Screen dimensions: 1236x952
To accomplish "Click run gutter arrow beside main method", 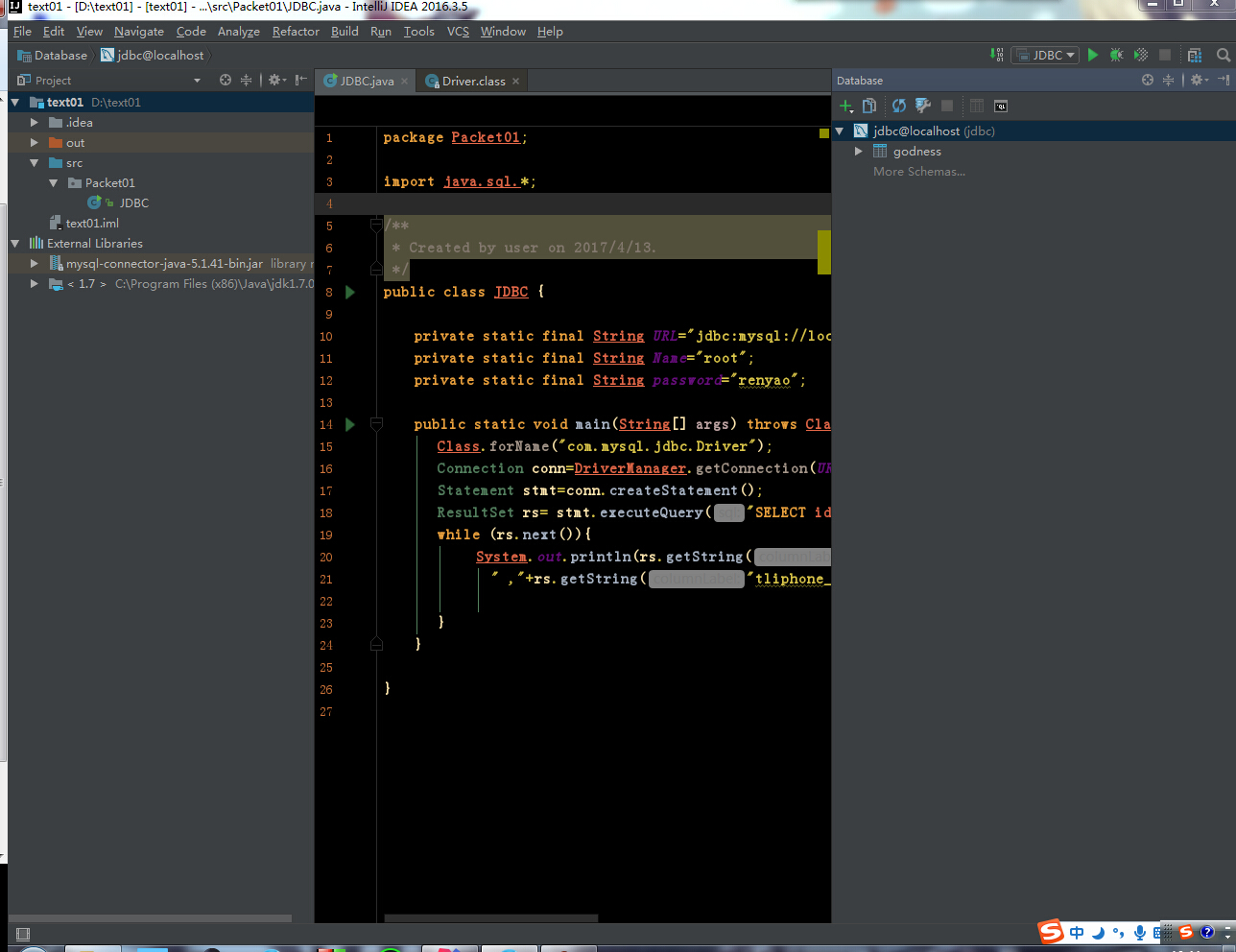I will pos(350,424).
